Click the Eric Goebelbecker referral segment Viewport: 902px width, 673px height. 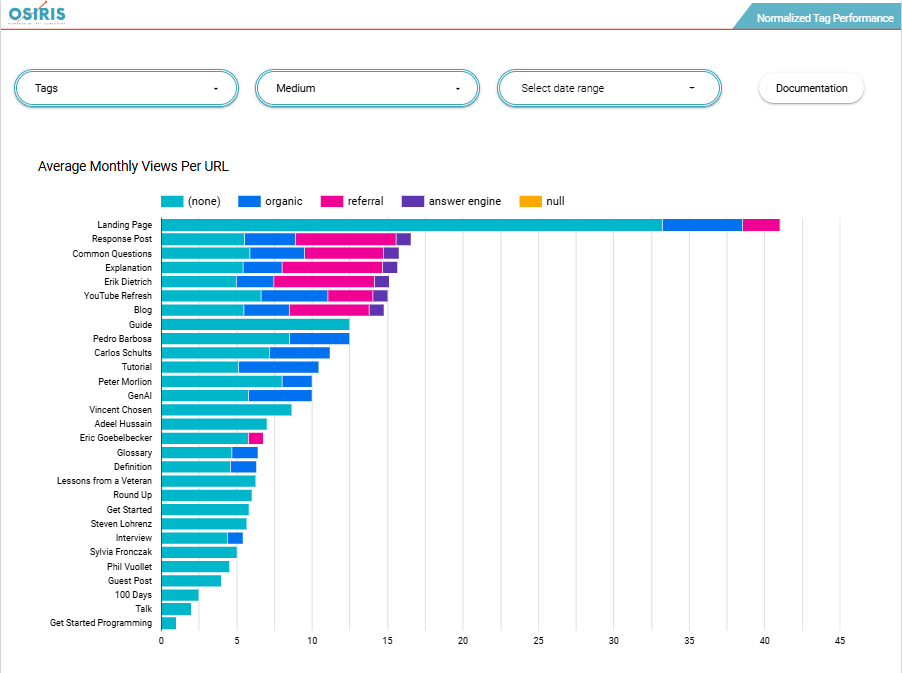(x=256, y=438)
